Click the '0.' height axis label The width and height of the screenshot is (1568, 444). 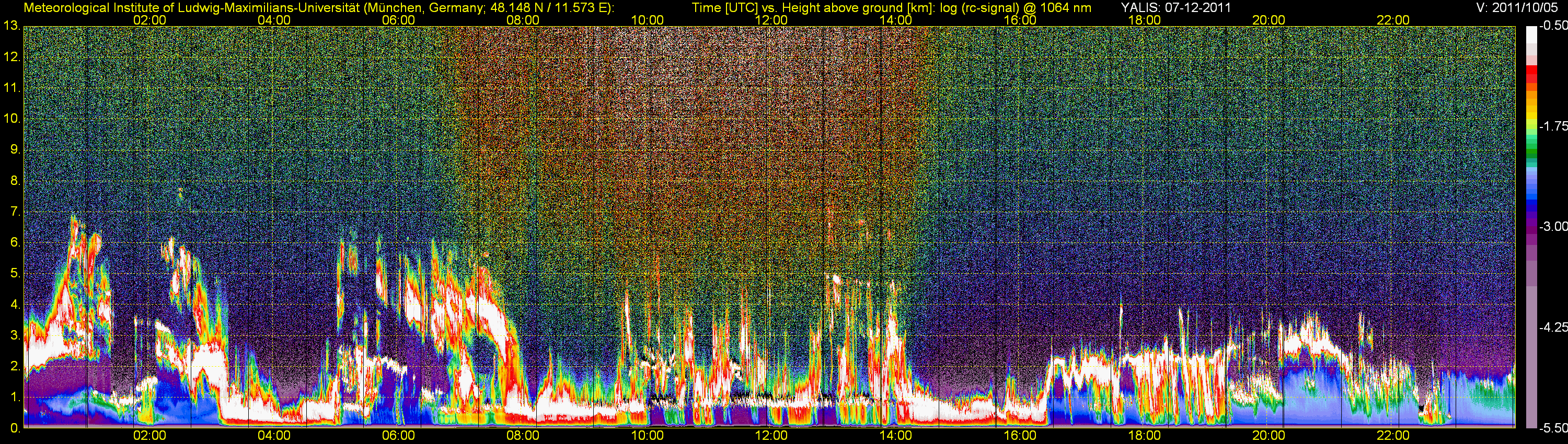click(x=16, y=429)
